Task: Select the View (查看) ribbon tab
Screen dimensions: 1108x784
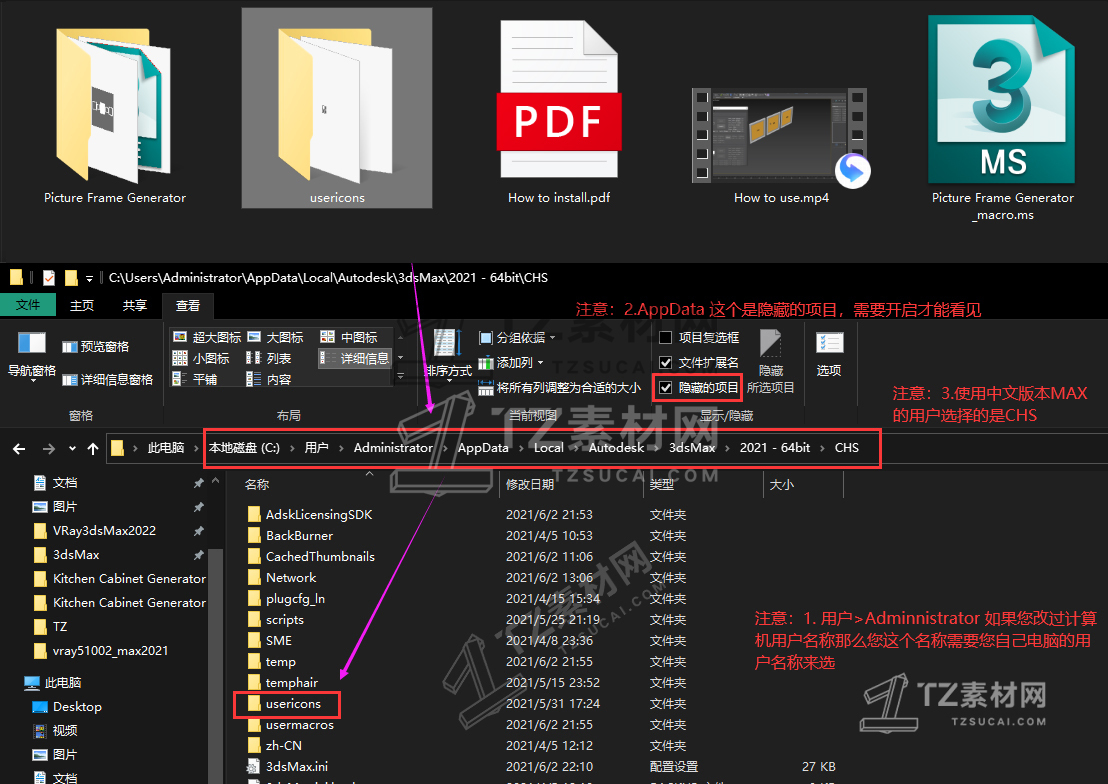Action: click(188, 305)
